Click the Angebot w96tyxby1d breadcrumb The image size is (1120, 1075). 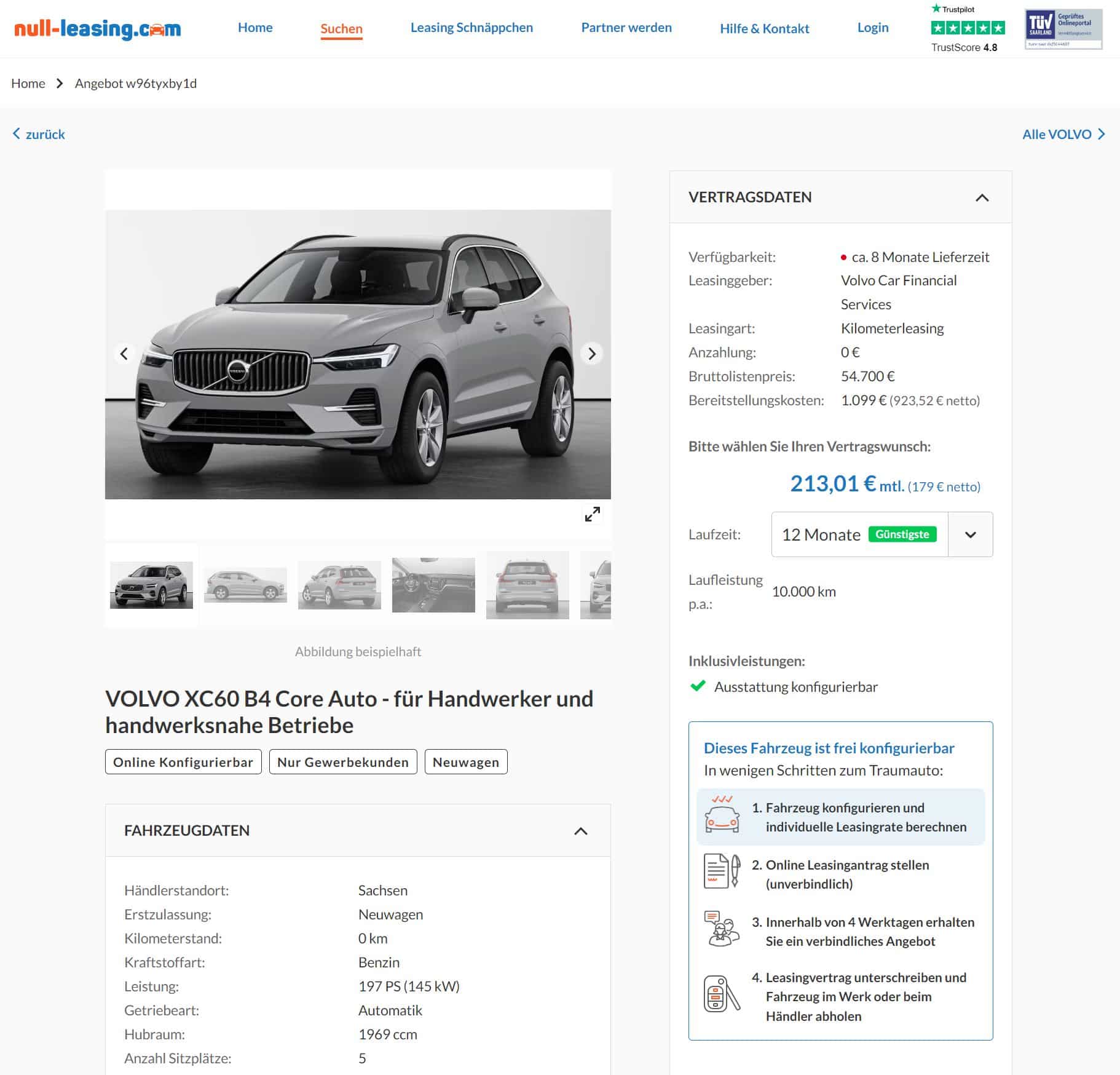pyautogui.click(x=136, y=83)
